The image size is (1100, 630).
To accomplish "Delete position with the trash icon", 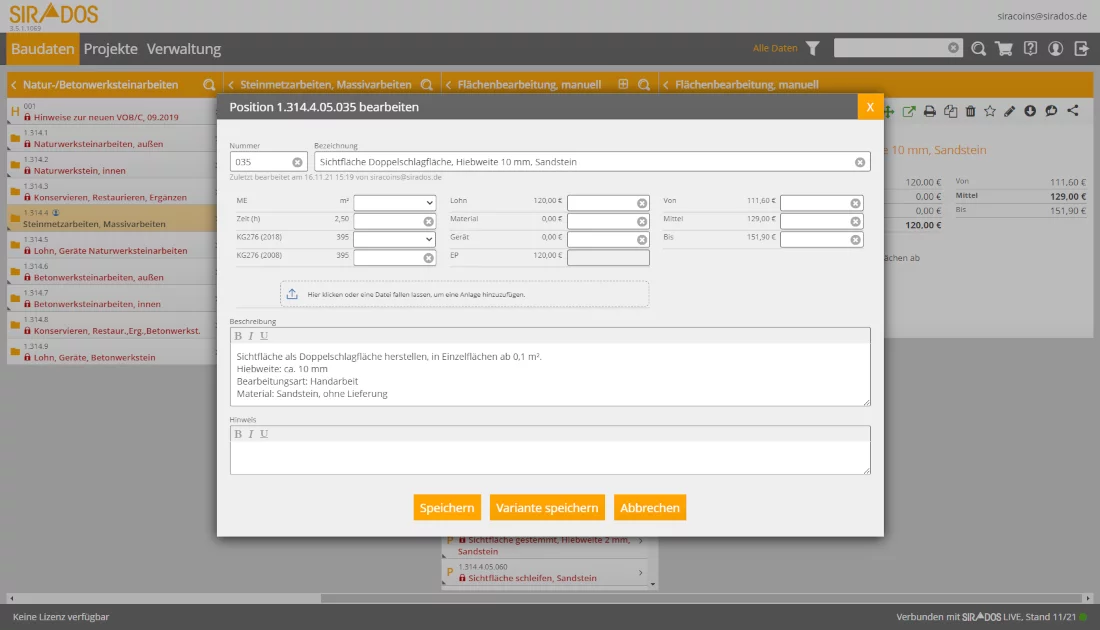I will coord(970,111).
